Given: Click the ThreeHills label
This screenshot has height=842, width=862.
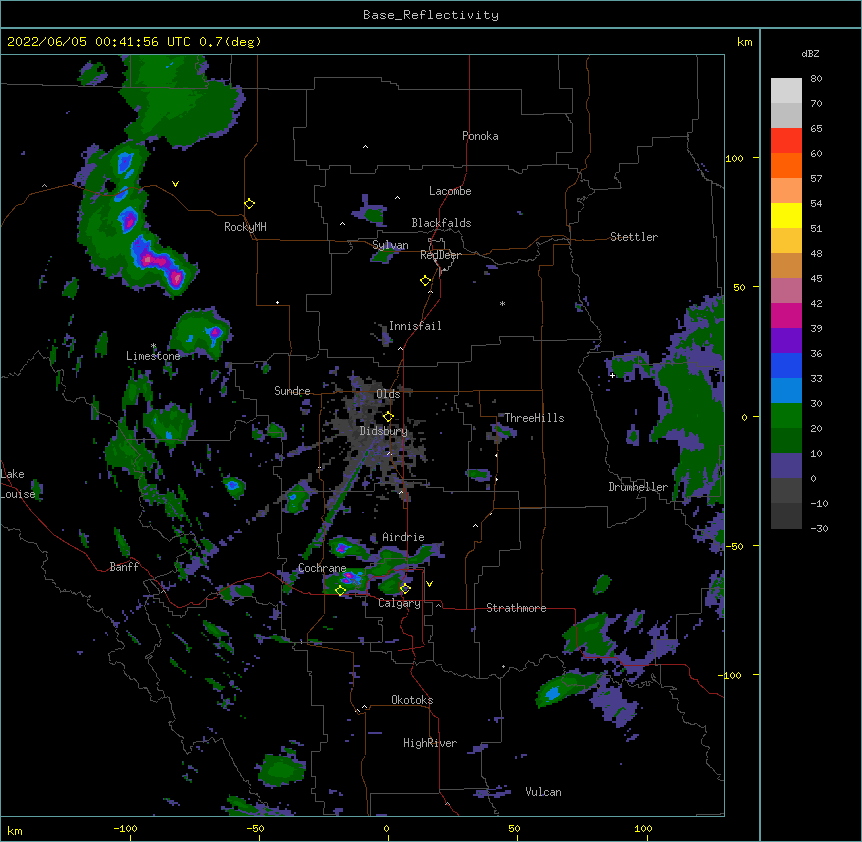Looking at the screenshot, I should point(534,418).
